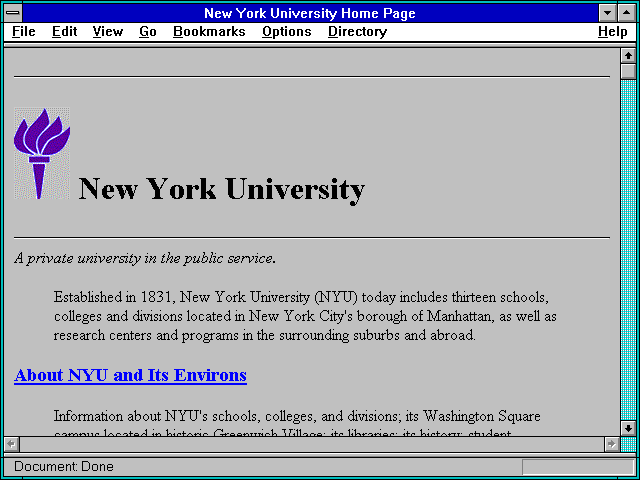Open the Bookmarks menu
The image size is (640, 480).
point(209,32)
